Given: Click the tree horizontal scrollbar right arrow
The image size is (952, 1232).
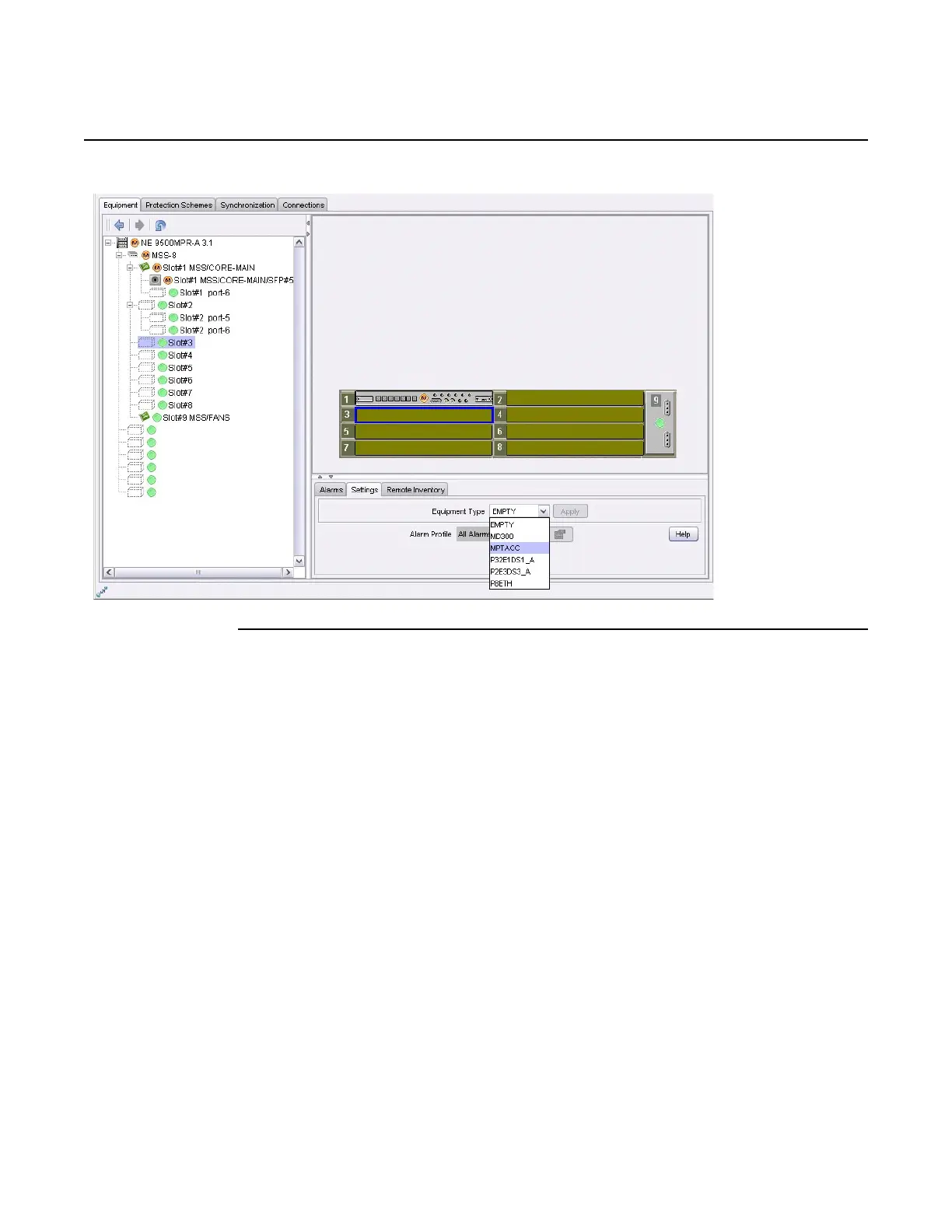Looking at the screenshot, I should [x=289, y=572].
